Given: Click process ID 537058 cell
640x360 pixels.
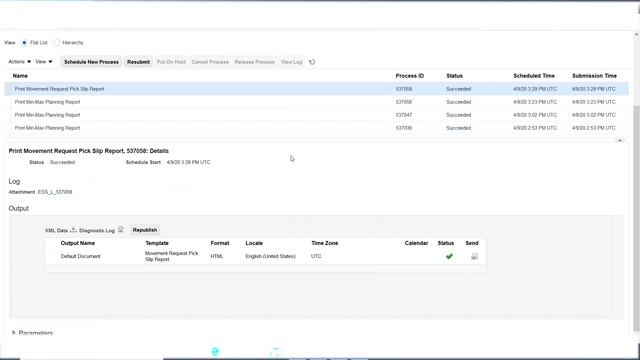Looking at the screenshot, I should tap(404, 89).
